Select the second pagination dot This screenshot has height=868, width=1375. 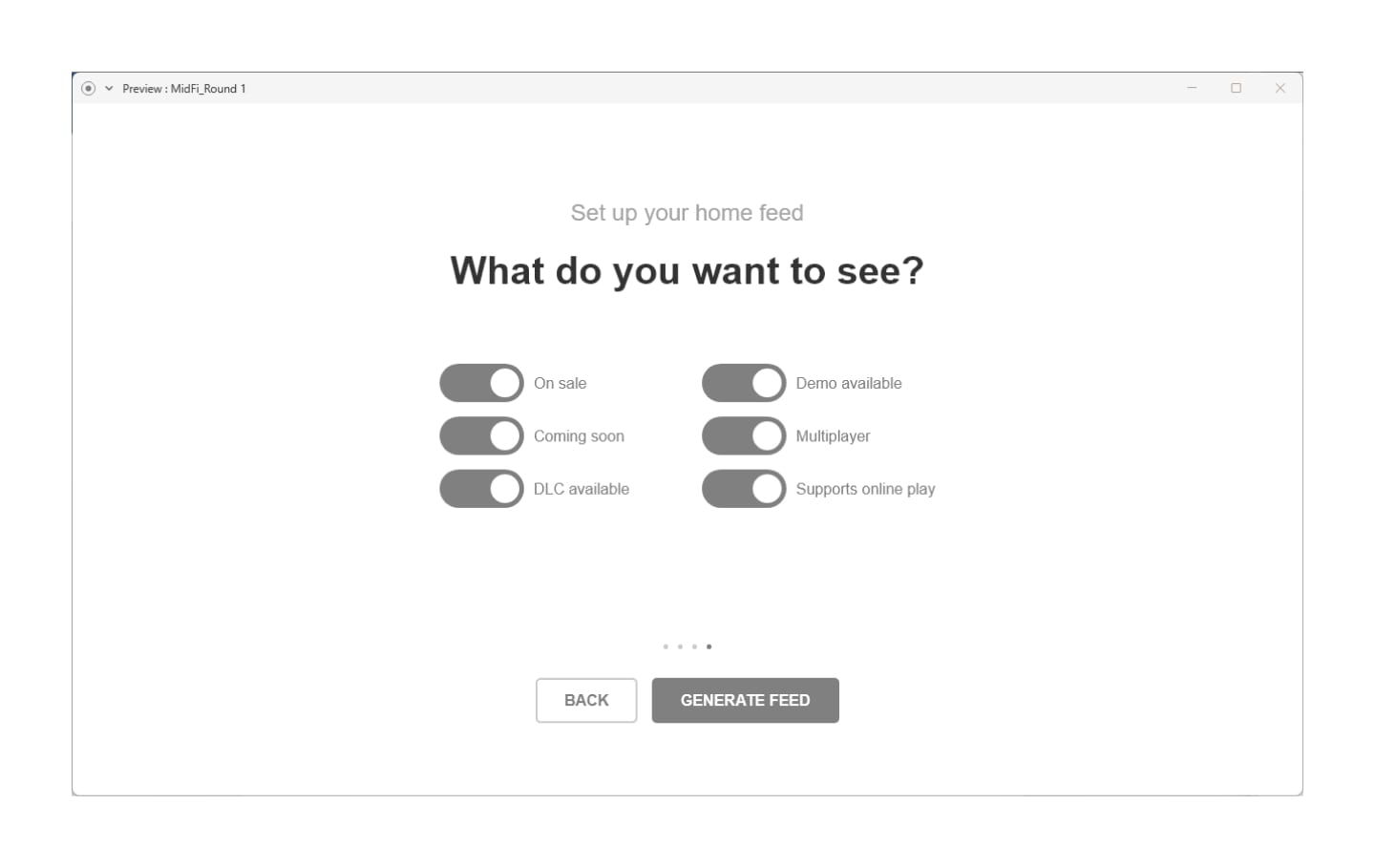pyautogui.click(x=680, y=646)
